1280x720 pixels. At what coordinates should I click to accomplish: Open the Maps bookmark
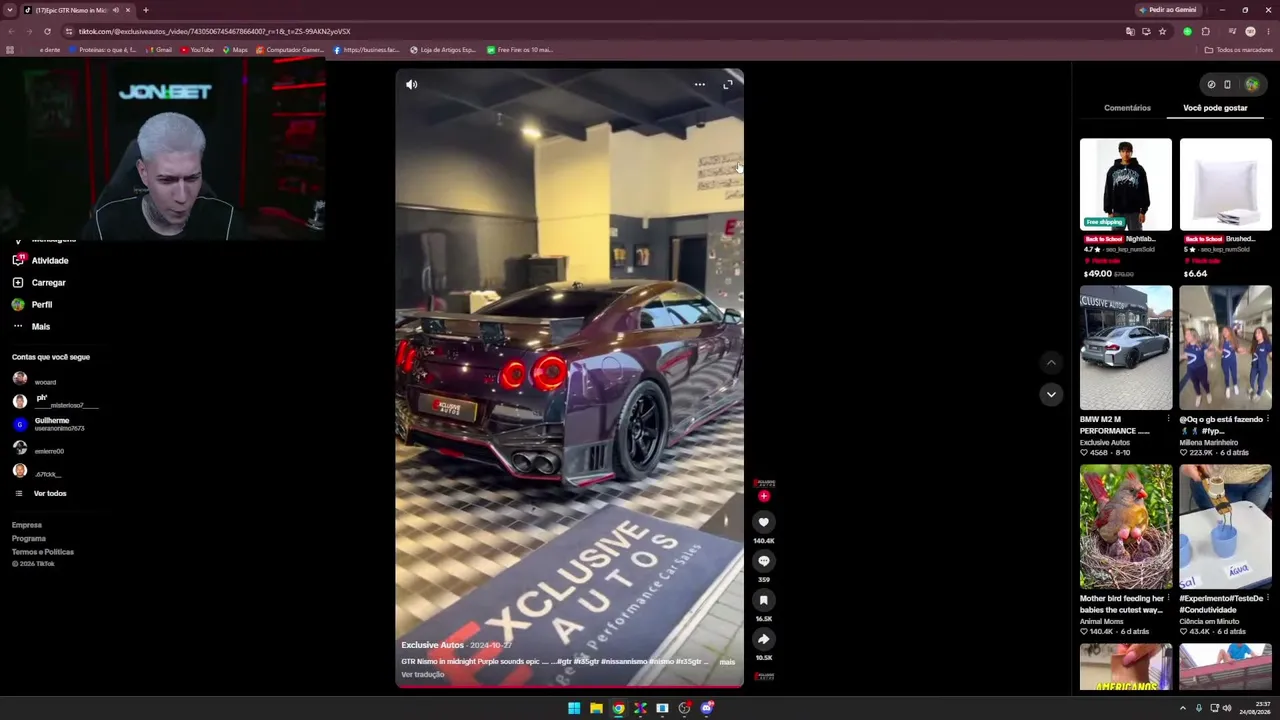pos(235,50)
